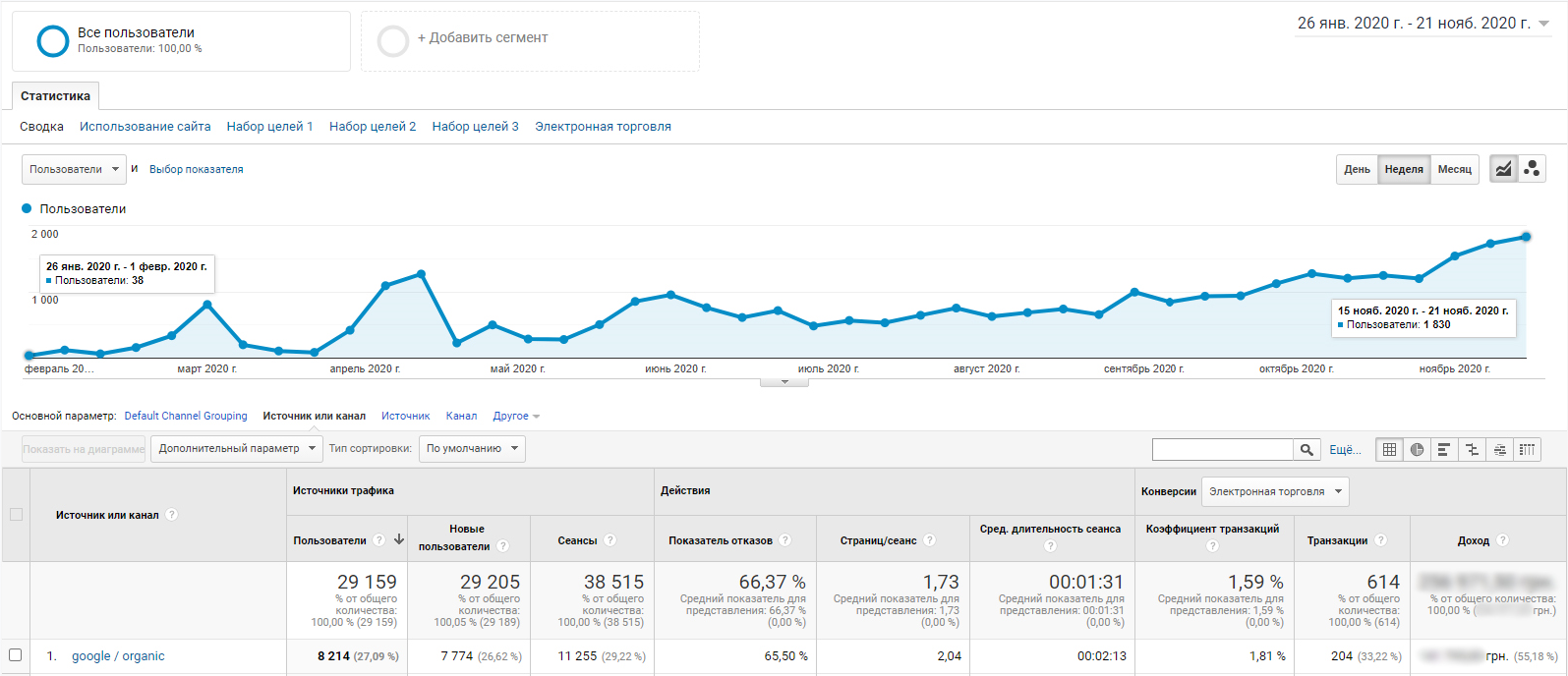The height and width of the screenshot is (676, 1568).
Task: Select the data table view icon
Action: click(x=1389, y=449)
